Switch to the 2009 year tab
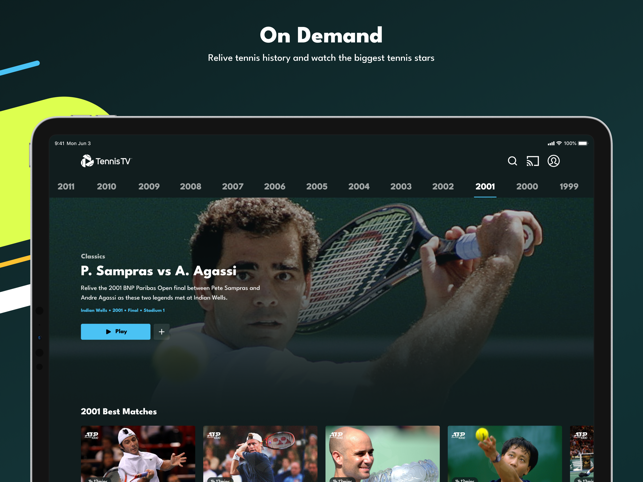This screenshot has width=643, height=482. tap(149, 186)
